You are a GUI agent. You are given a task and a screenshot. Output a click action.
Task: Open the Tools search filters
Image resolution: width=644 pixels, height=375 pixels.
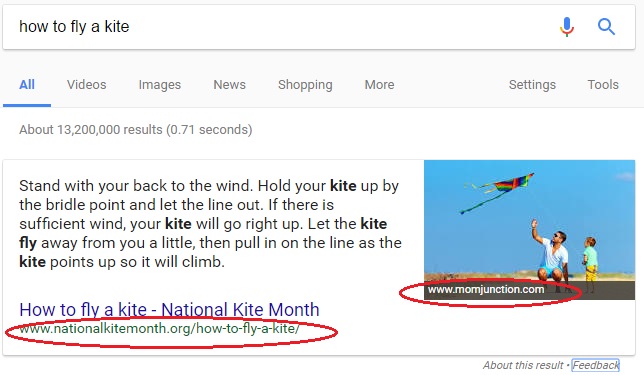tap(603, 85)
